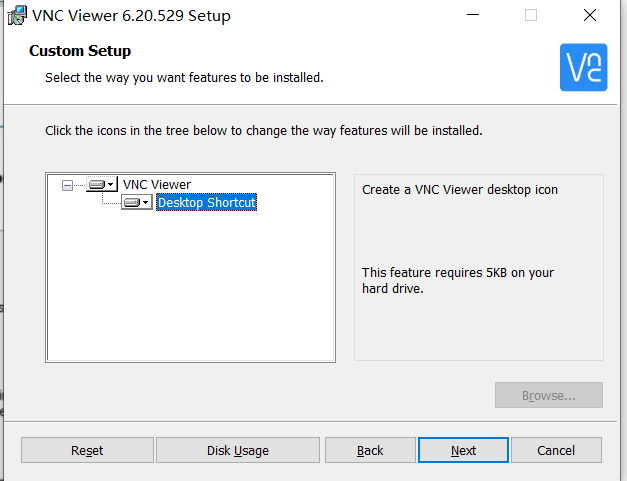Click the Reset button
627x481 pixels.
87,450
